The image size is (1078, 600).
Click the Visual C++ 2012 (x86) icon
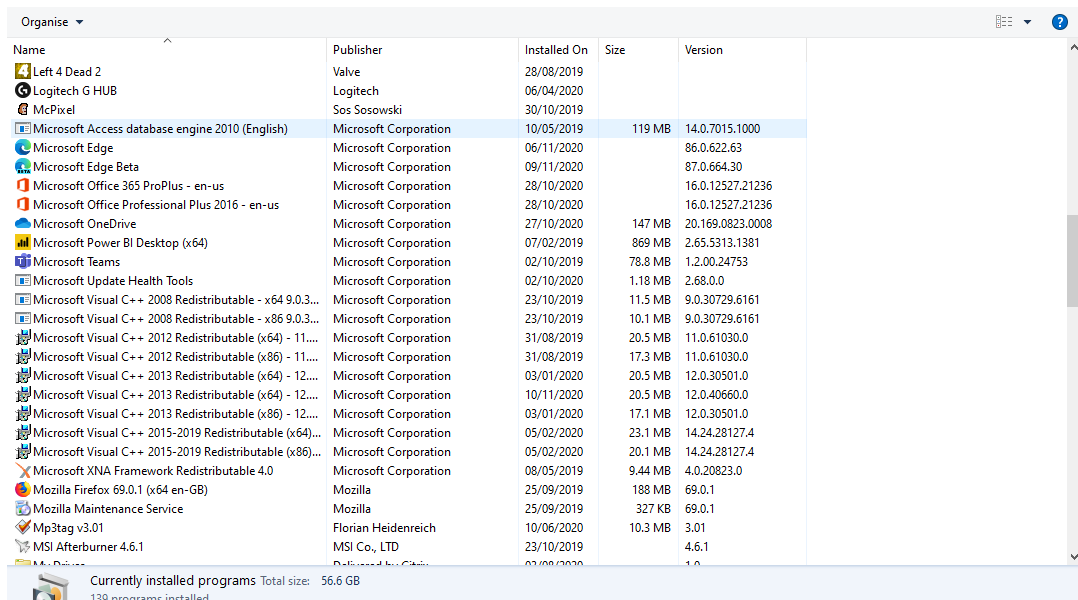click(23, 357)
